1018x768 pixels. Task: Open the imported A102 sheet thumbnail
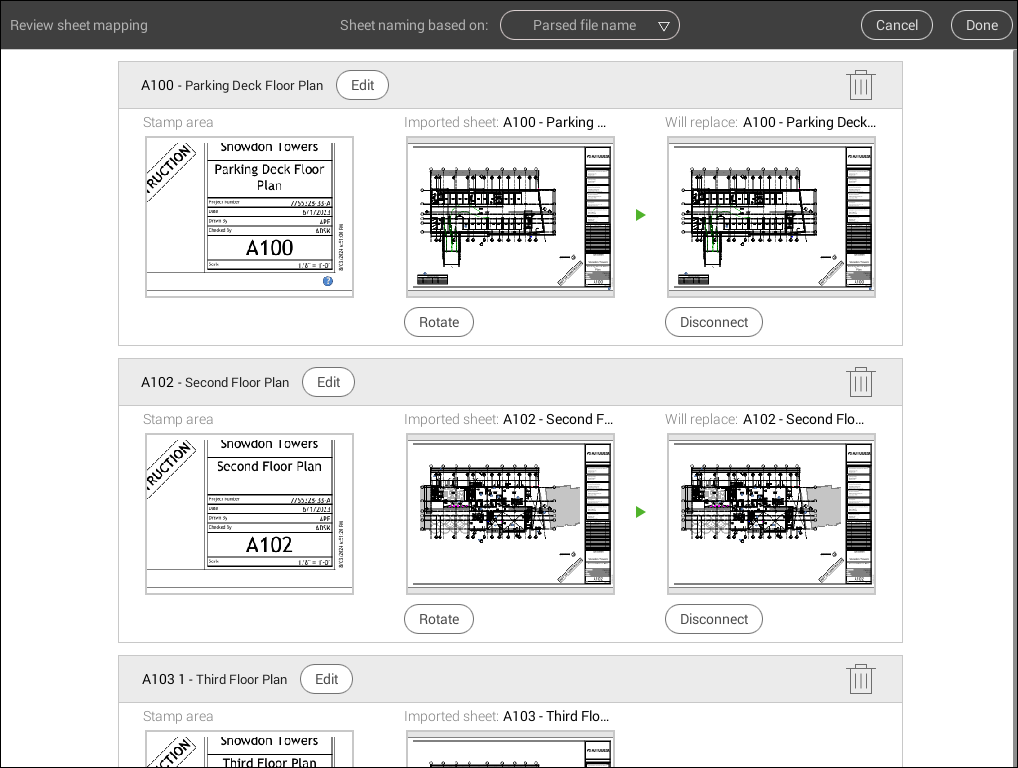tap(510, 514)
